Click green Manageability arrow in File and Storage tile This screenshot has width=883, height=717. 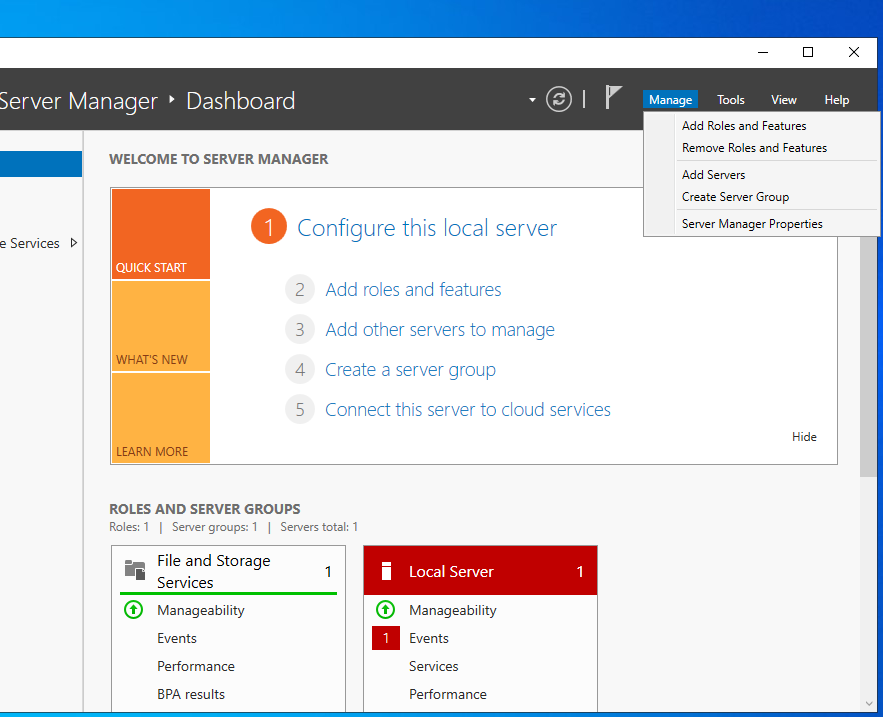point(133,609)
